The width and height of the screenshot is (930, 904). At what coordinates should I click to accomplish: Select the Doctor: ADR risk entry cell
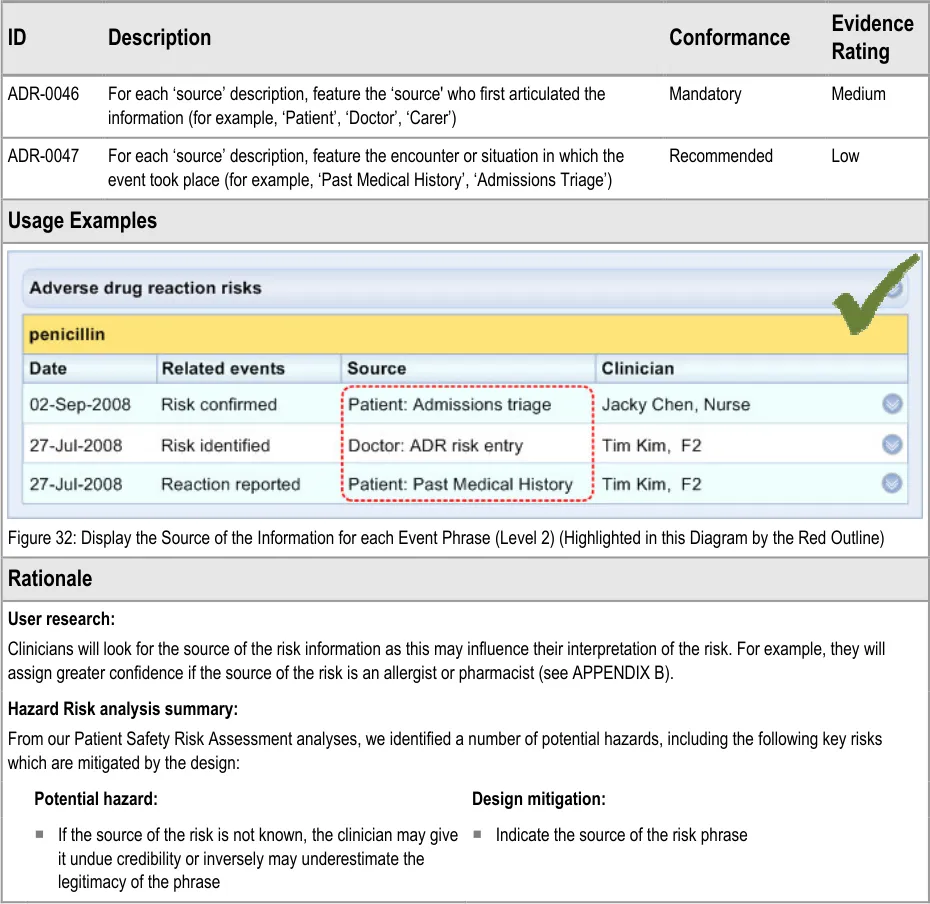tap(435, 445)
